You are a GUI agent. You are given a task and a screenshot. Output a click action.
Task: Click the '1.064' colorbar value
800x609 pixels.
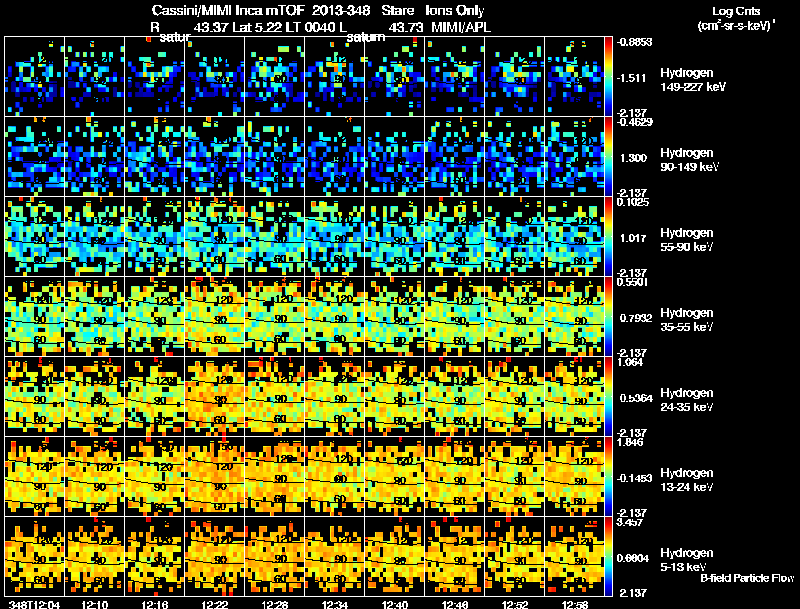(x=630, y=362)
